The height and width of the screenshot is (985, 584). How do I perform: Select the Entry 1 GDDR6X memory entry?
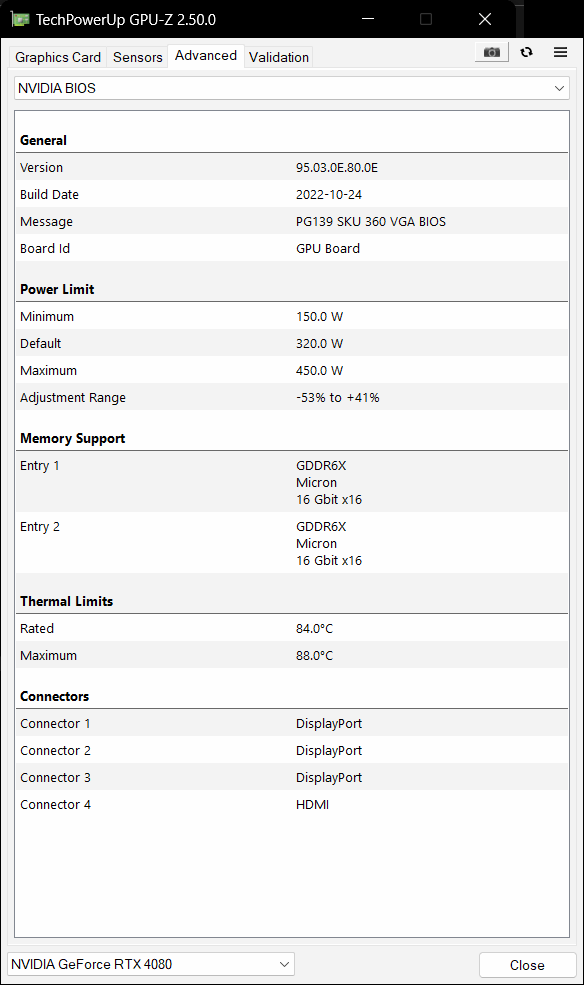[292, 482]
